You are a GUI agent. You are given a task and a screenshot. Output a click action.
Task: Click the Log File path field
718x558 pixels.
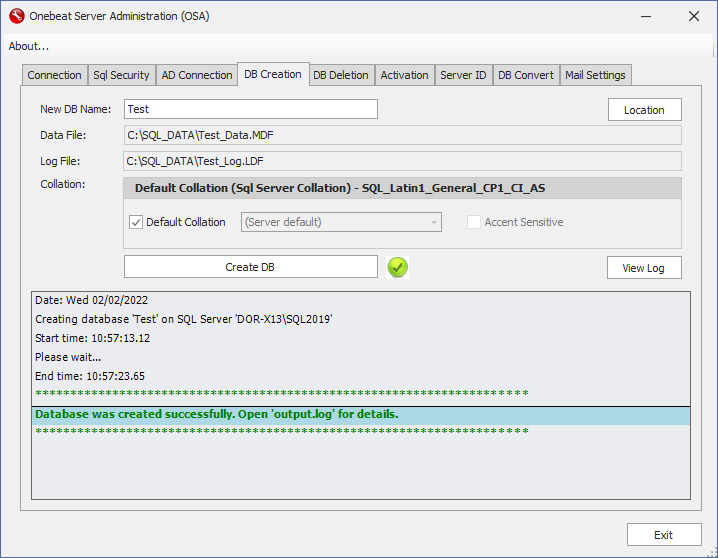(403, 161)
